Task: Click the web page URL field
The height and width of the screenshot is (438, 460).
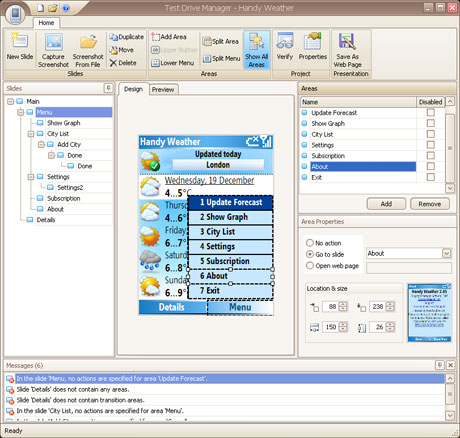Action: (409, 268)
